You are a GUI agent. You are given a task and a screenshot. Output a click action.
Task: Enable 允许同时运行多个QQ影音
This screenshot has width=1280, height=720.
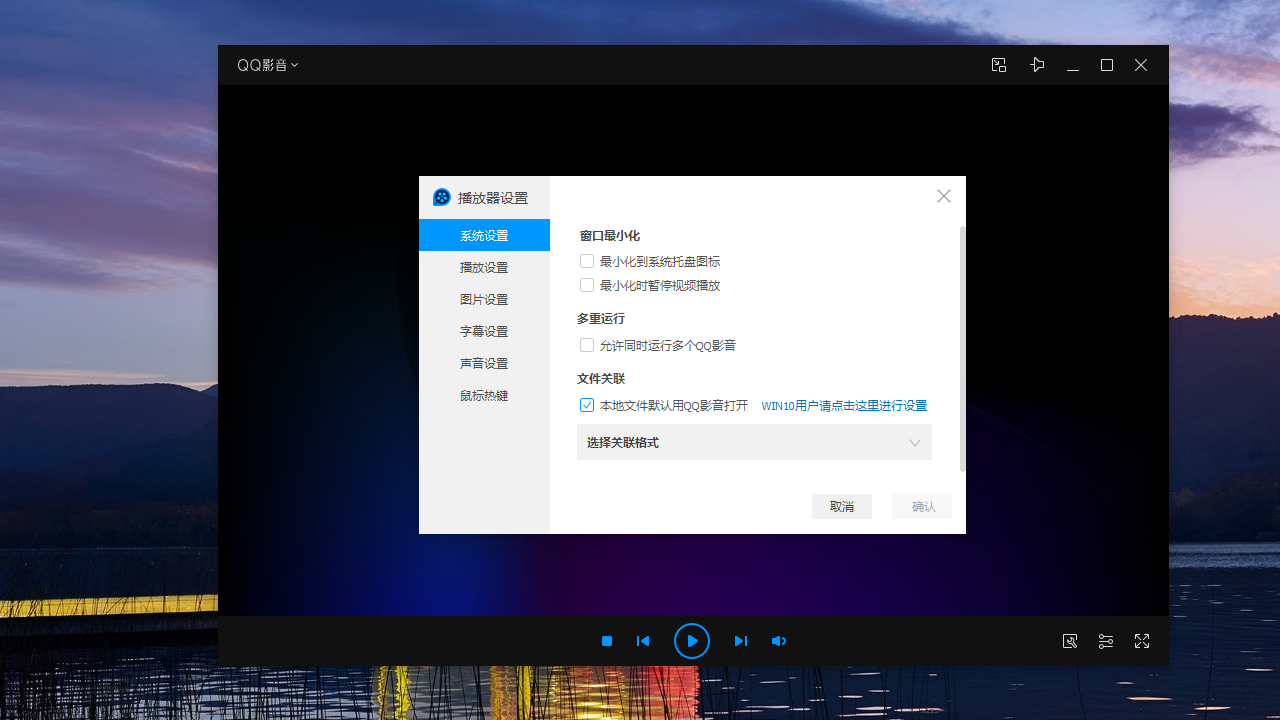587,345
